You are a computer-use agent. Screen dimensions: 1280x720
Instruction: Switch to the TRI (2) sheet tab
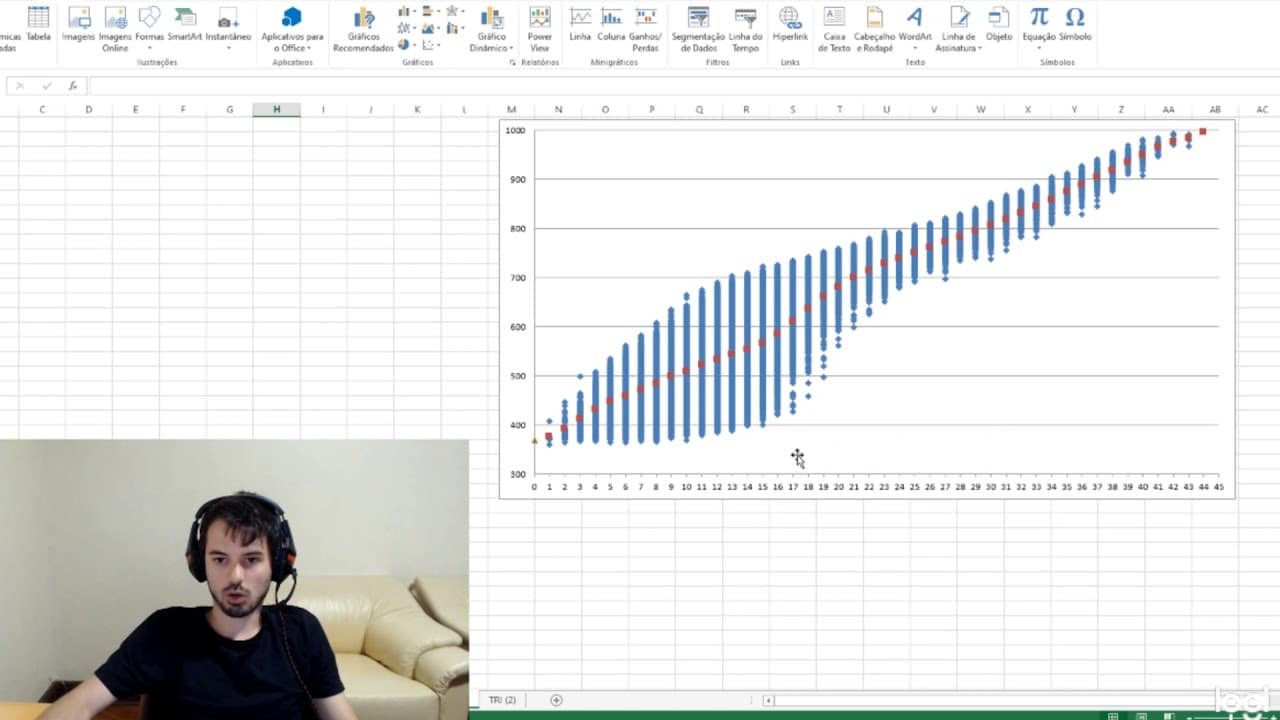502,700
